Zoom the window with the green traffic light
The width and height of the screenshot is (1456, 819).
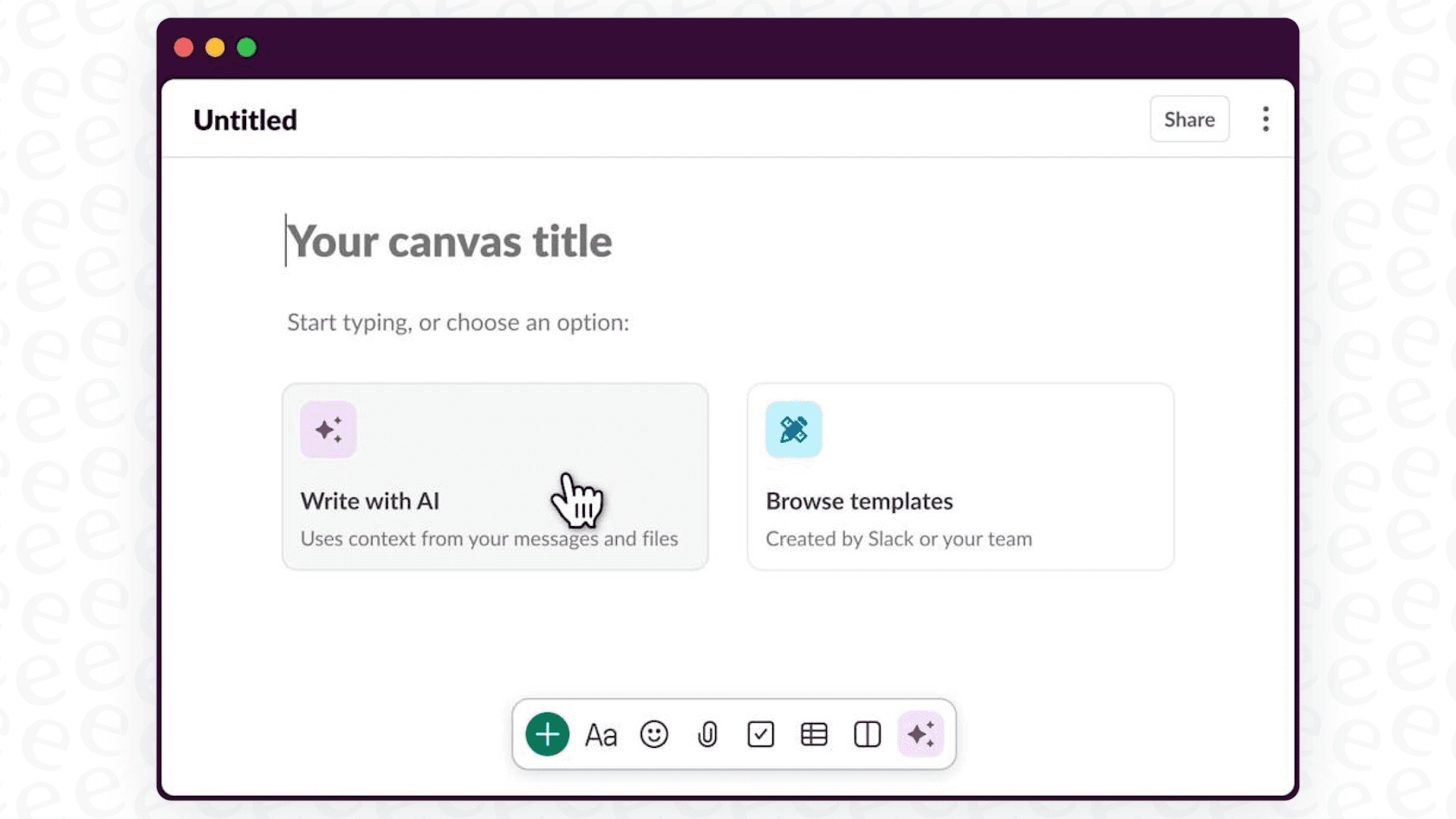pyautogui.click(x=246, y=47)
